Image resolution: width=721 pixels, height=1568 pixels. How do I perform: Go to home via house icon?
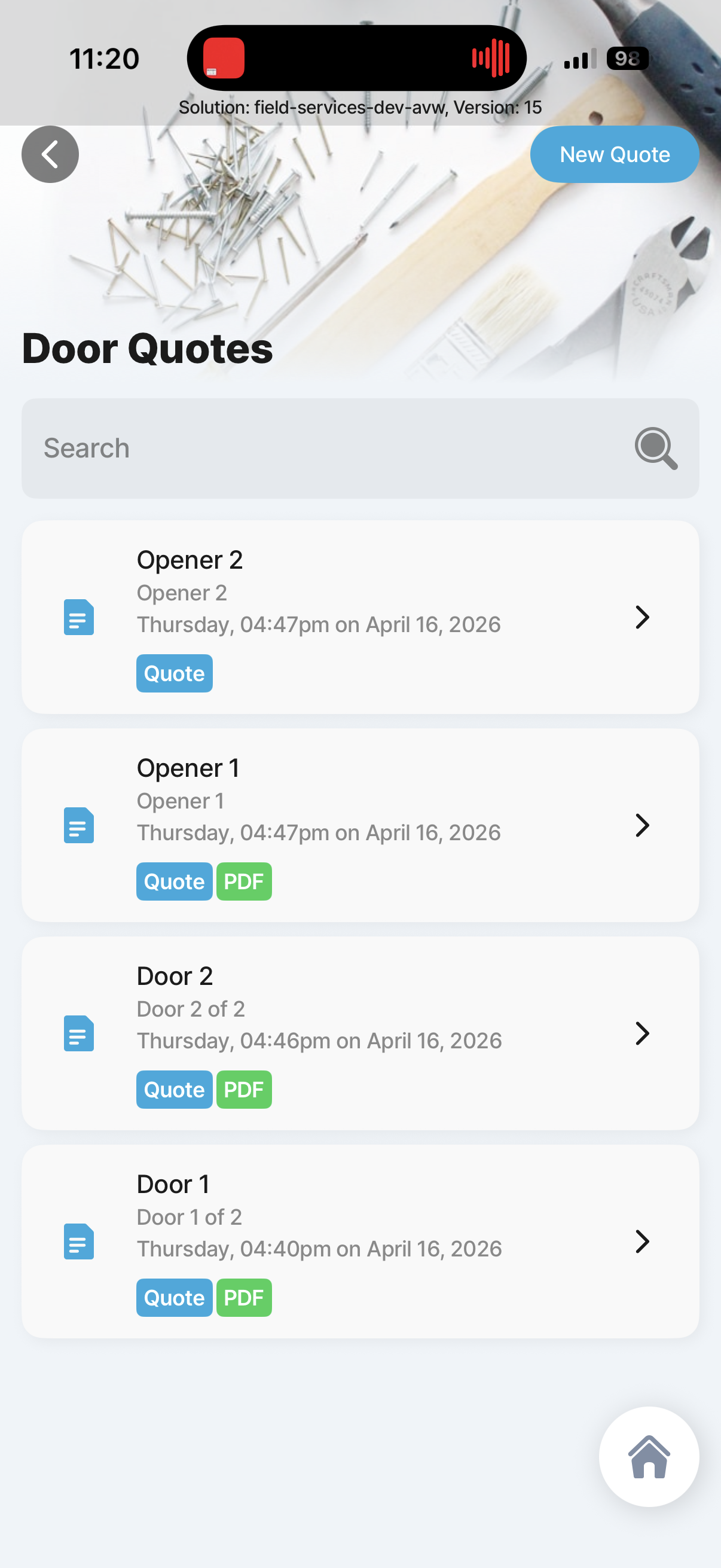(649, 1457)
